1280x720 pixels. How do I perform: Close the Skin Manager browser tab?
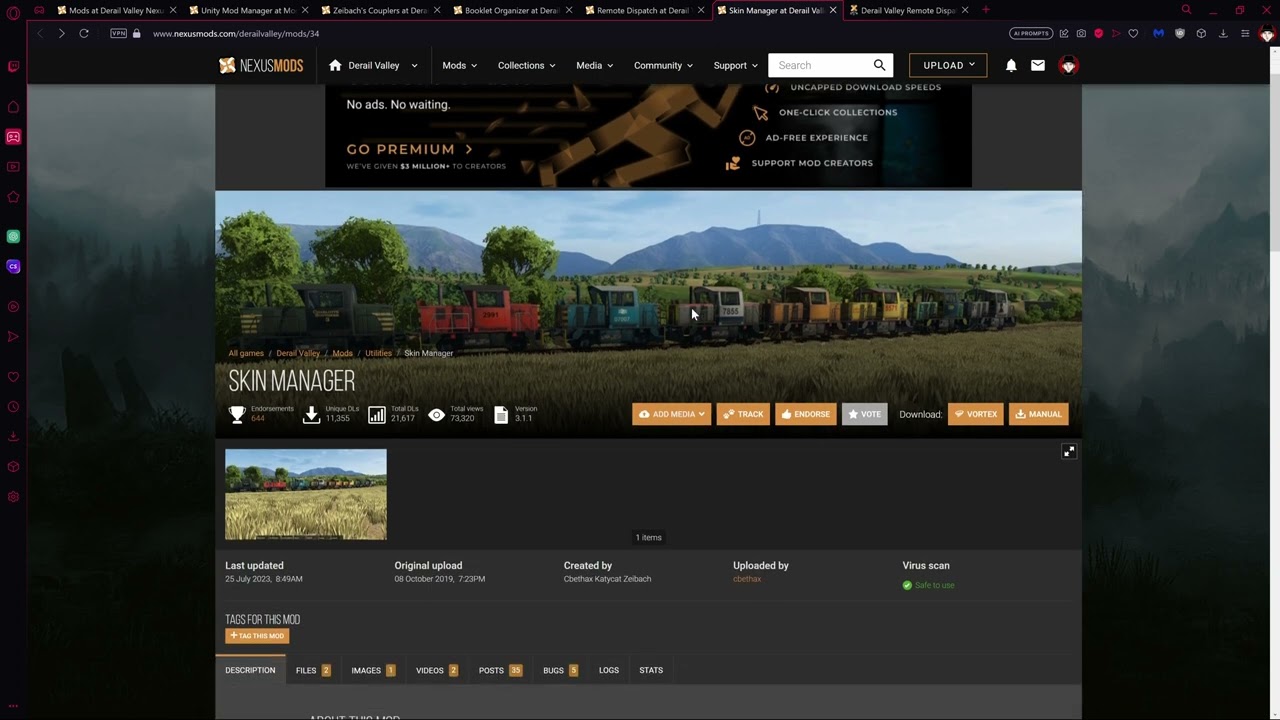coord(833,10)
